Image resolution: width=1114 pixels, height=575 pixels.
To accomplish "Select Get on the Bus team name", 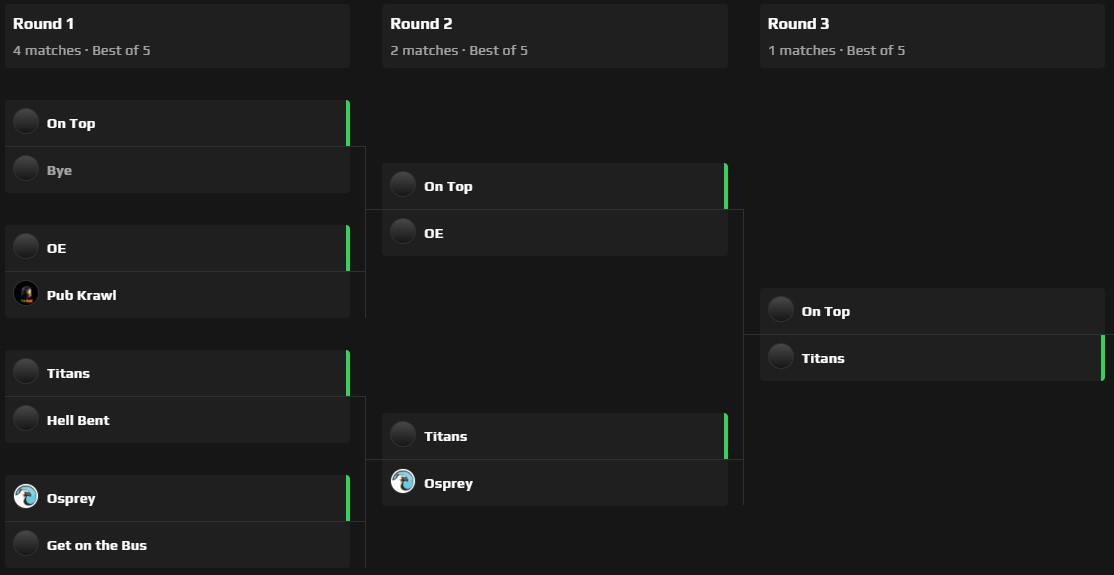I will (x=96, y=545).
